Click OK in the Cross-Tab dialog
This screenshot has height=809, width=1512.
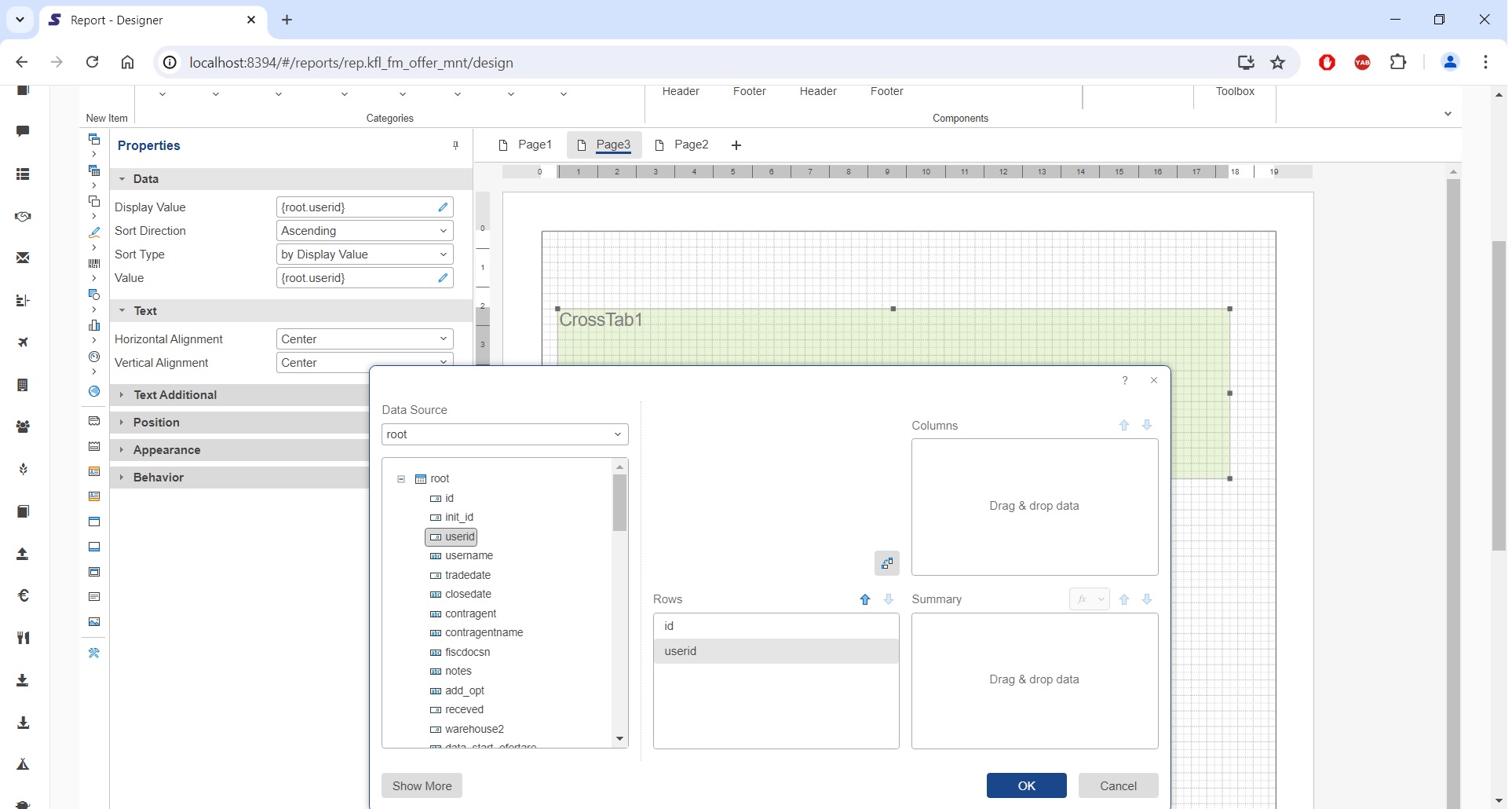(1026, 785)
